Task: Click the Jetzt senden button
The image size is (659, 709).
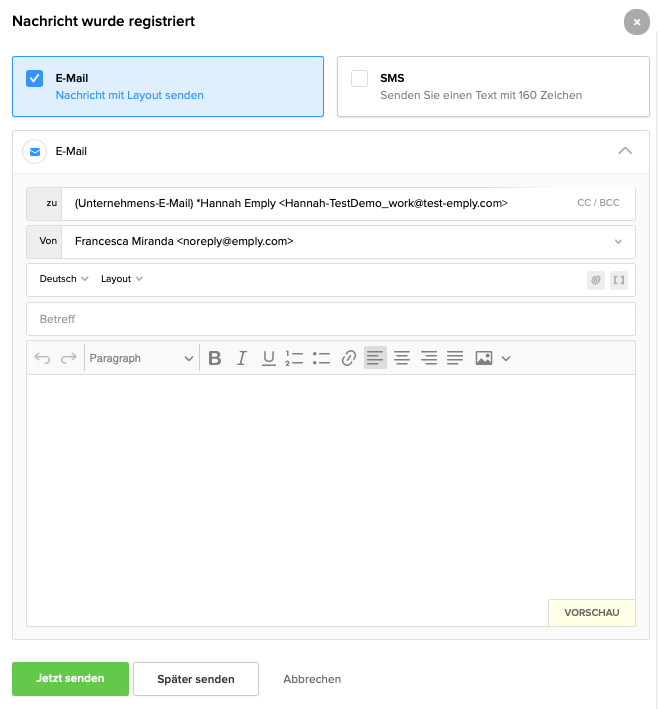Action: tap(70, 678)
